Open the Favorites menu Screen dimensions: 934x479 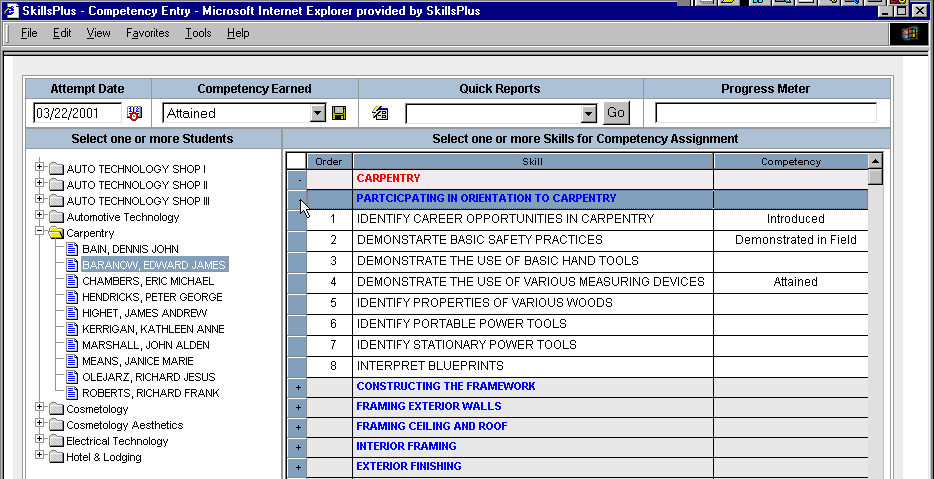[148, 33]
